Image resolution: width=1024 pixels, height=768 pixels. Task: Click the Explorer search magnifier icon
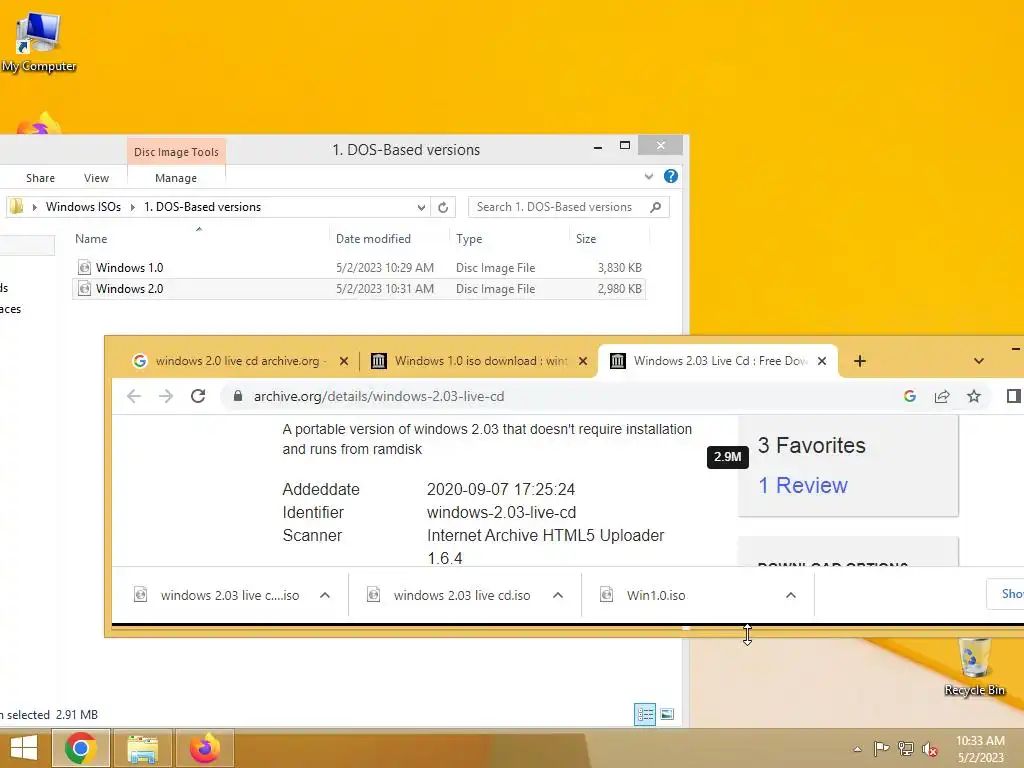tap(656, 207)
